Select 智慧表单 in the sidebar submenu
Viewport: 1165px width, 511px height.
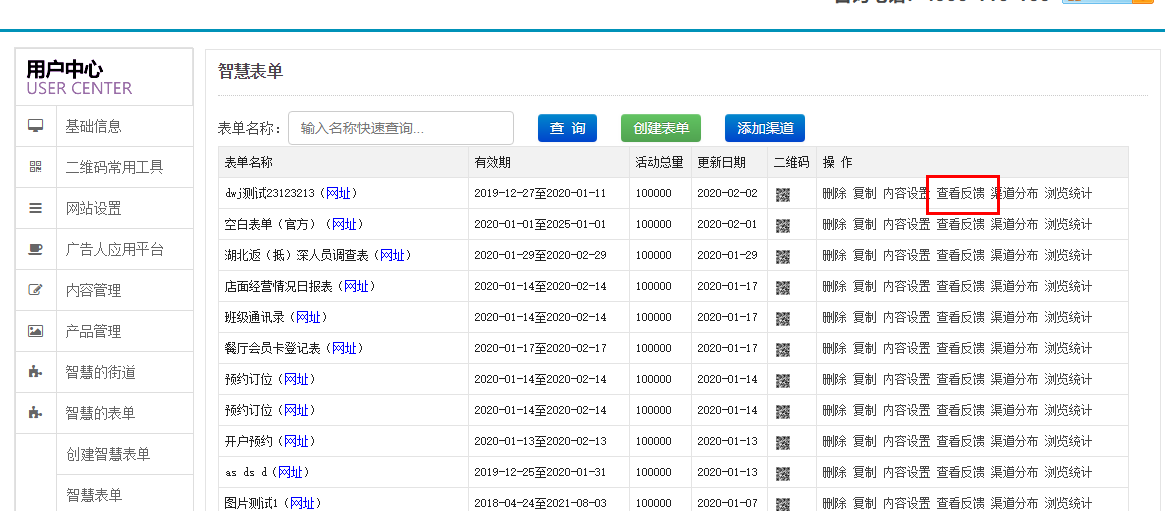[94, 495]
